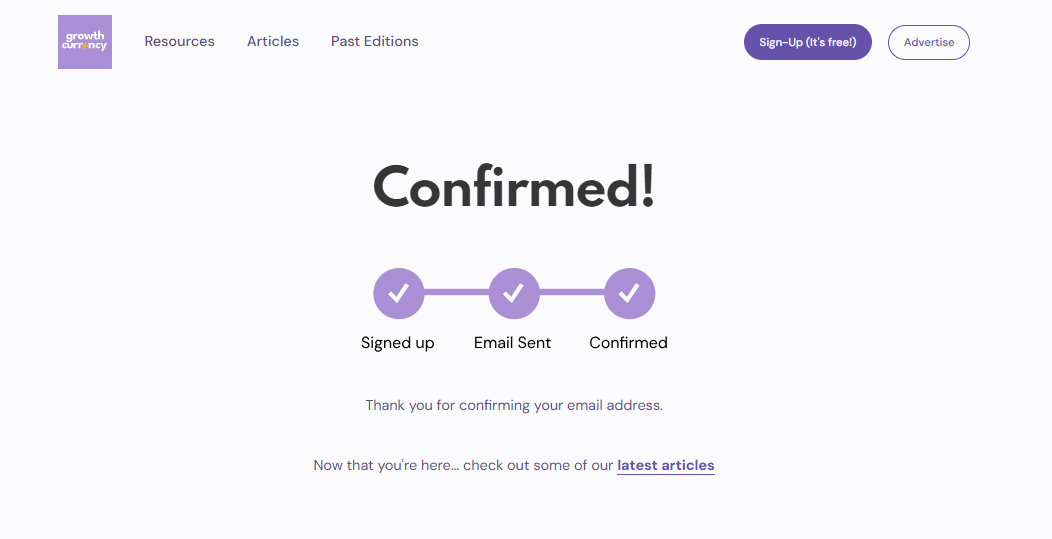Open Past Editions in navigation
Image resolution: width=1052 pixels, height=539 pixels.
click(374, 41)
